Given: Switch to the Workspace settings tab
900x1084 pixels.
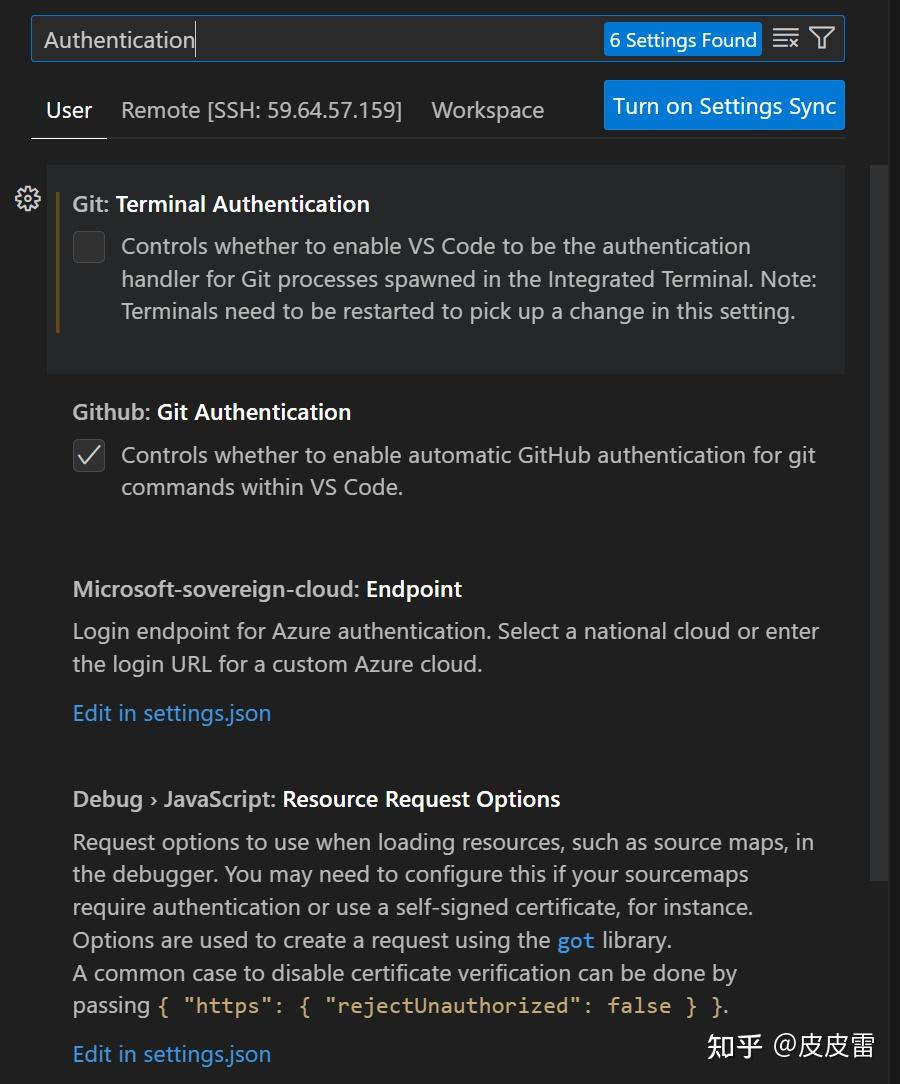Looking at the screenshot, I should [487, 110].
